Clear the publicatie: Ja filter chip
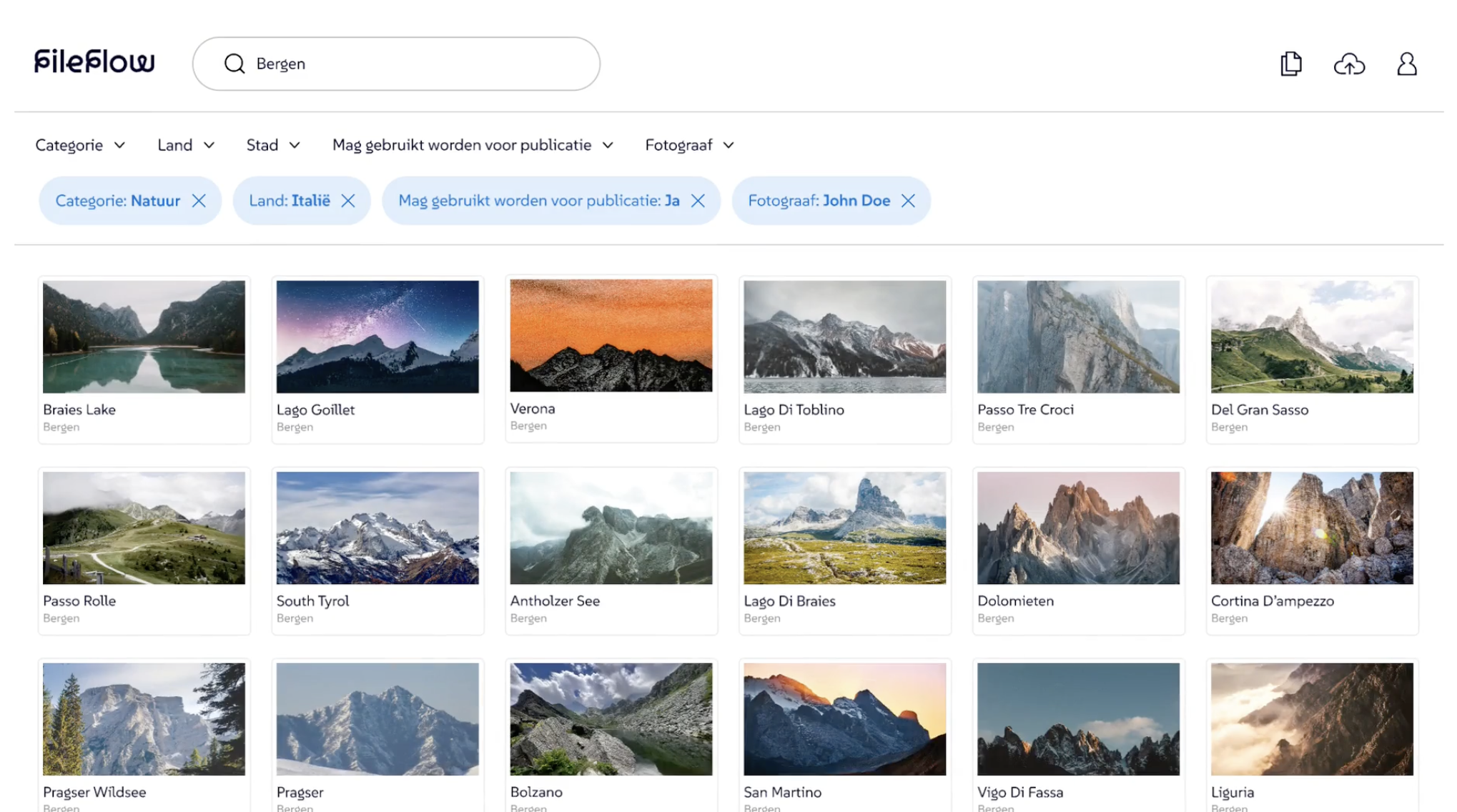The height and width of the screenshot is (812, 1457). (x=698, y=201)
